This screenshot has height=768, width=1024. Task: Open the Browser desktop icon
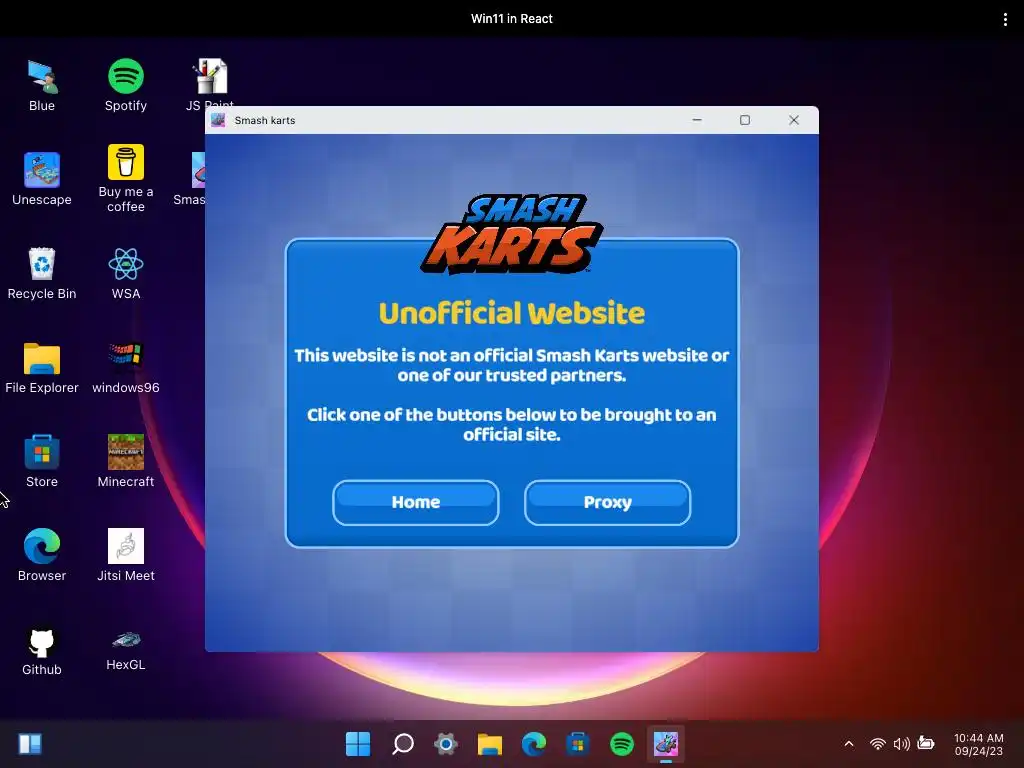click(x=42, y=555)
